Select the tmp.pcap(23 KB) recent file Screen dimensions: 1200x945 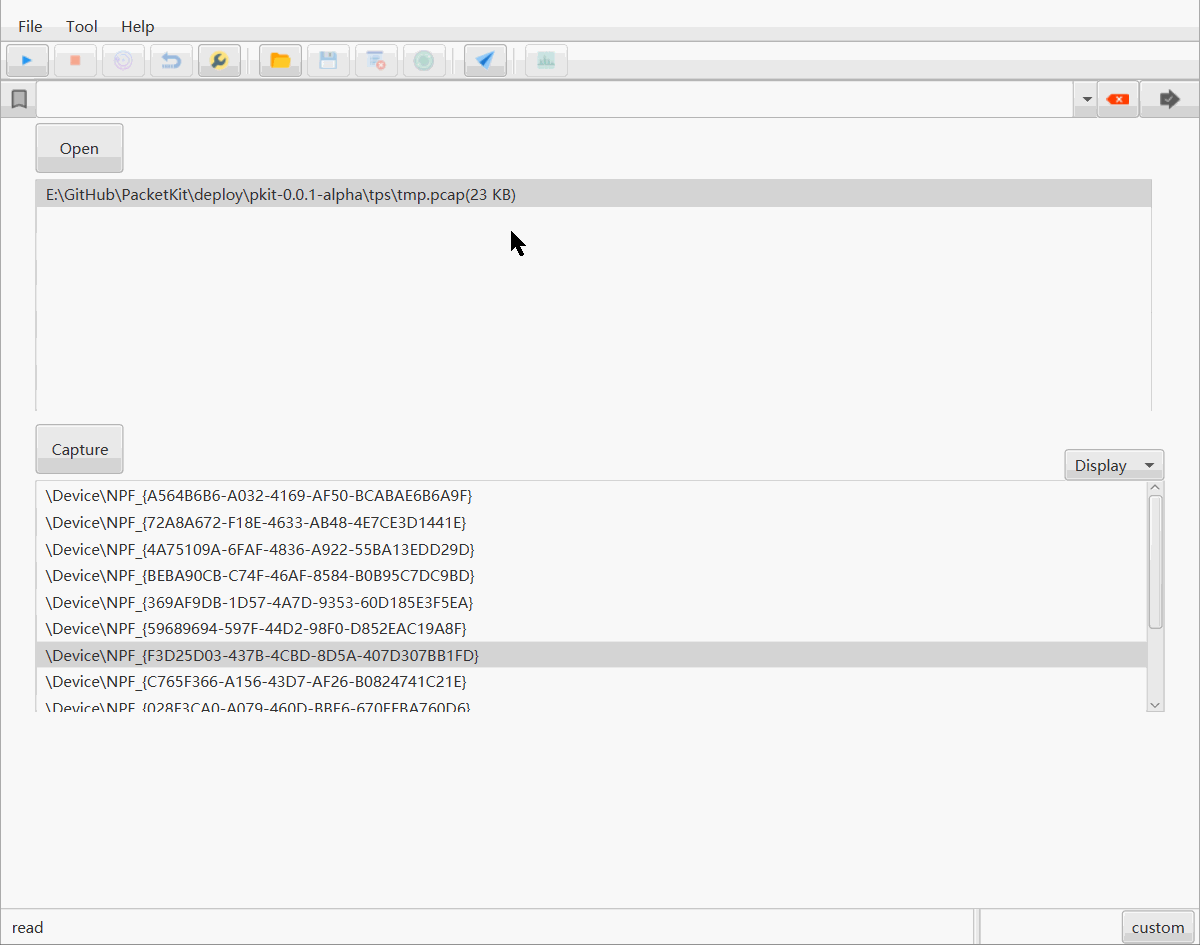(x=593, y=195)
